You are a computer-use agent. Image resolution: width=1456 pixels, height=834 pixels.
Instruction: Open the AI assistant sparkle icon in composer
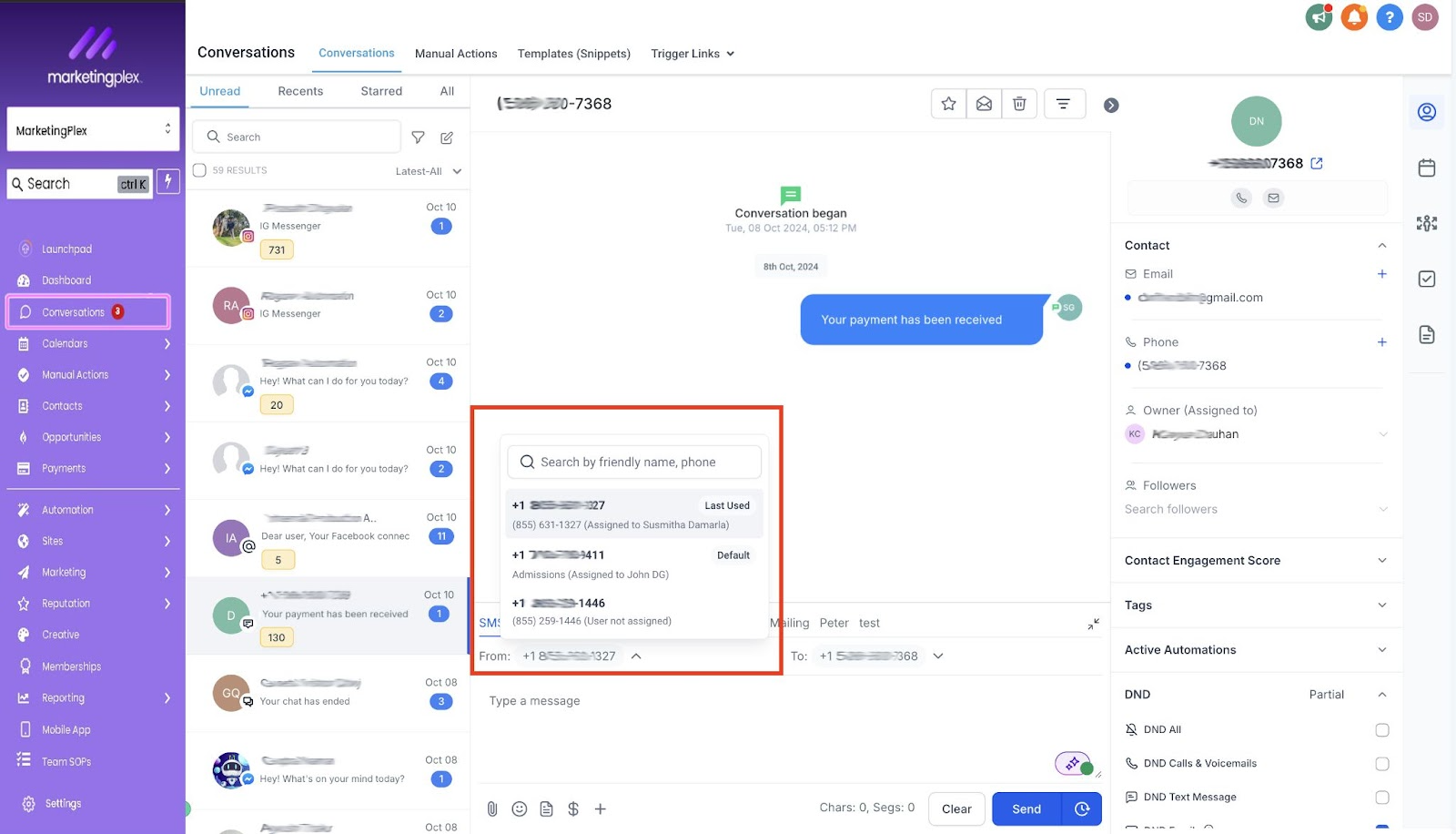(x=1073, y=763)
